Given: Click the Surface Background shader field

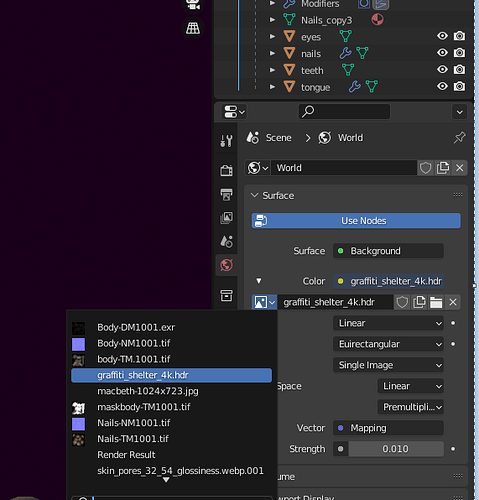Looking at the screenshot, I should [x=388, y=251].
